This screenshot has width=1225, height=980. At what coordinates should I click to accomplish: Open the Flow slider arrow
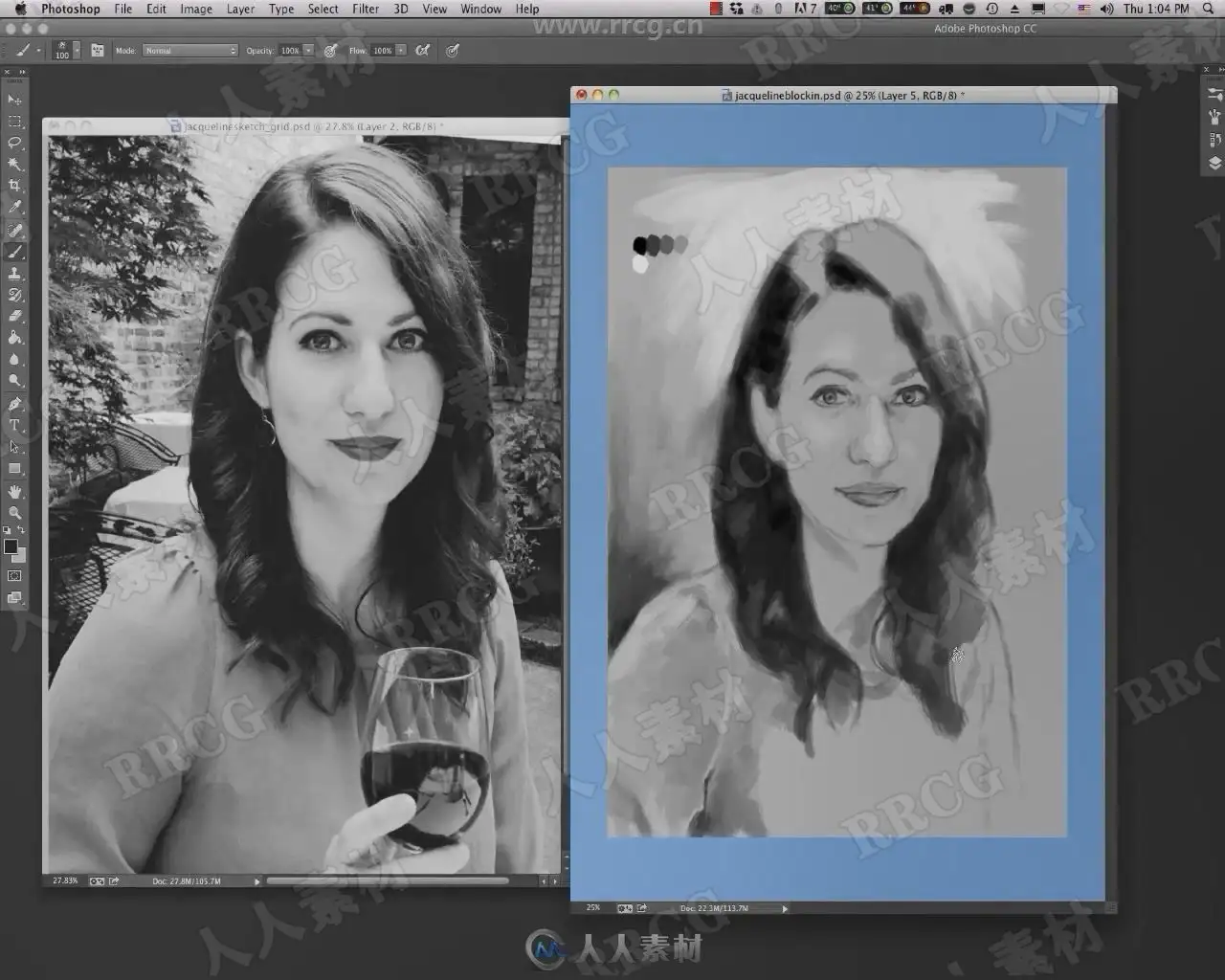click(x=401, y=50)
